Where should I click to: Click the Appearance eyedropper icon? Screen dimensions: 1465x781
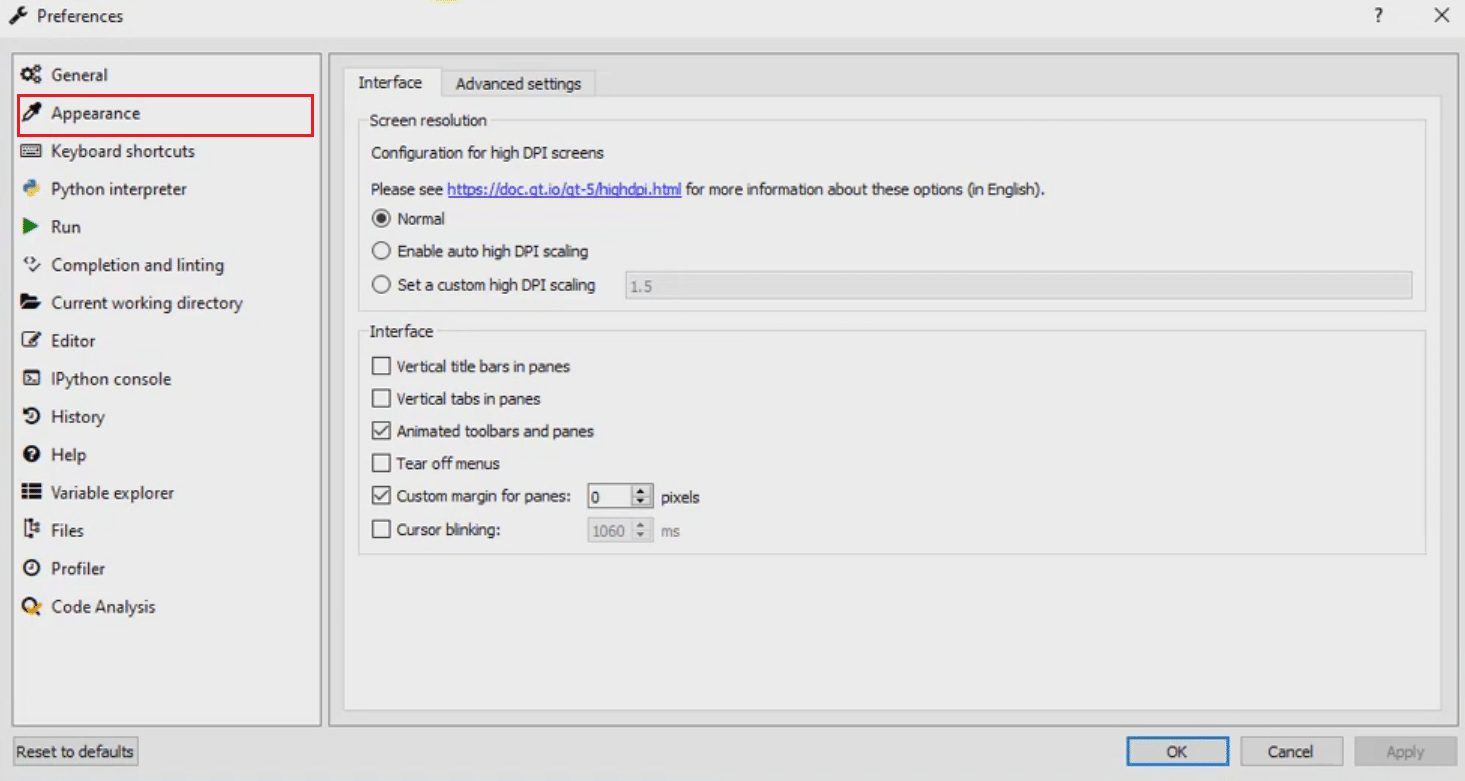pos(31,113)
